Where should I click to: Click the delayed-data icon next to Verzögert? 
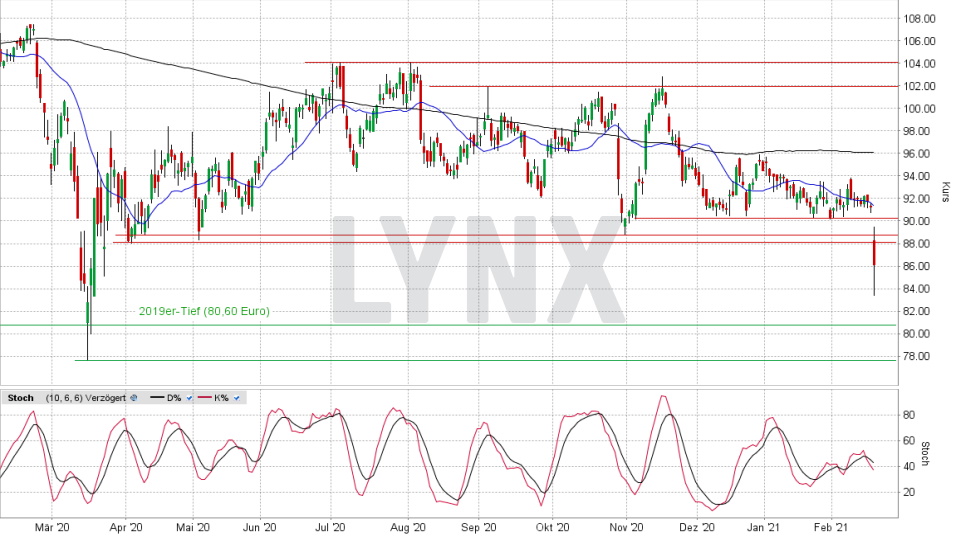134,398
